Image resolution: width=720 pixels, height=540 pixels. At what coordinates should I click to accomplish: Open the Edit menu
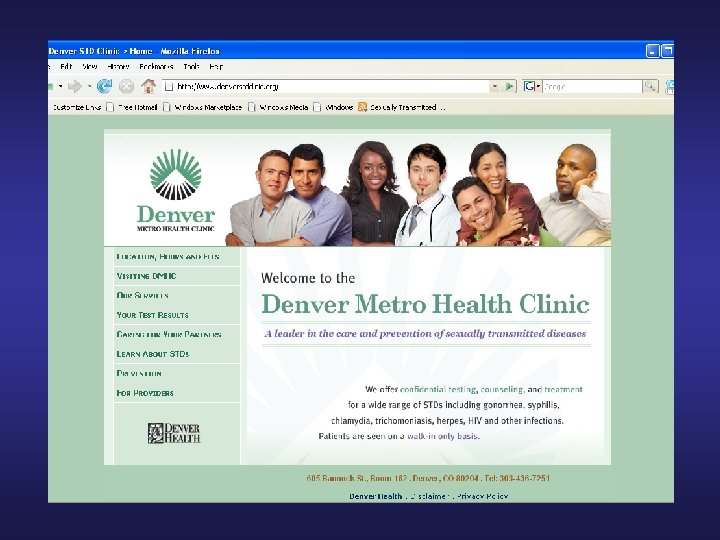click(x=66, y=67)
